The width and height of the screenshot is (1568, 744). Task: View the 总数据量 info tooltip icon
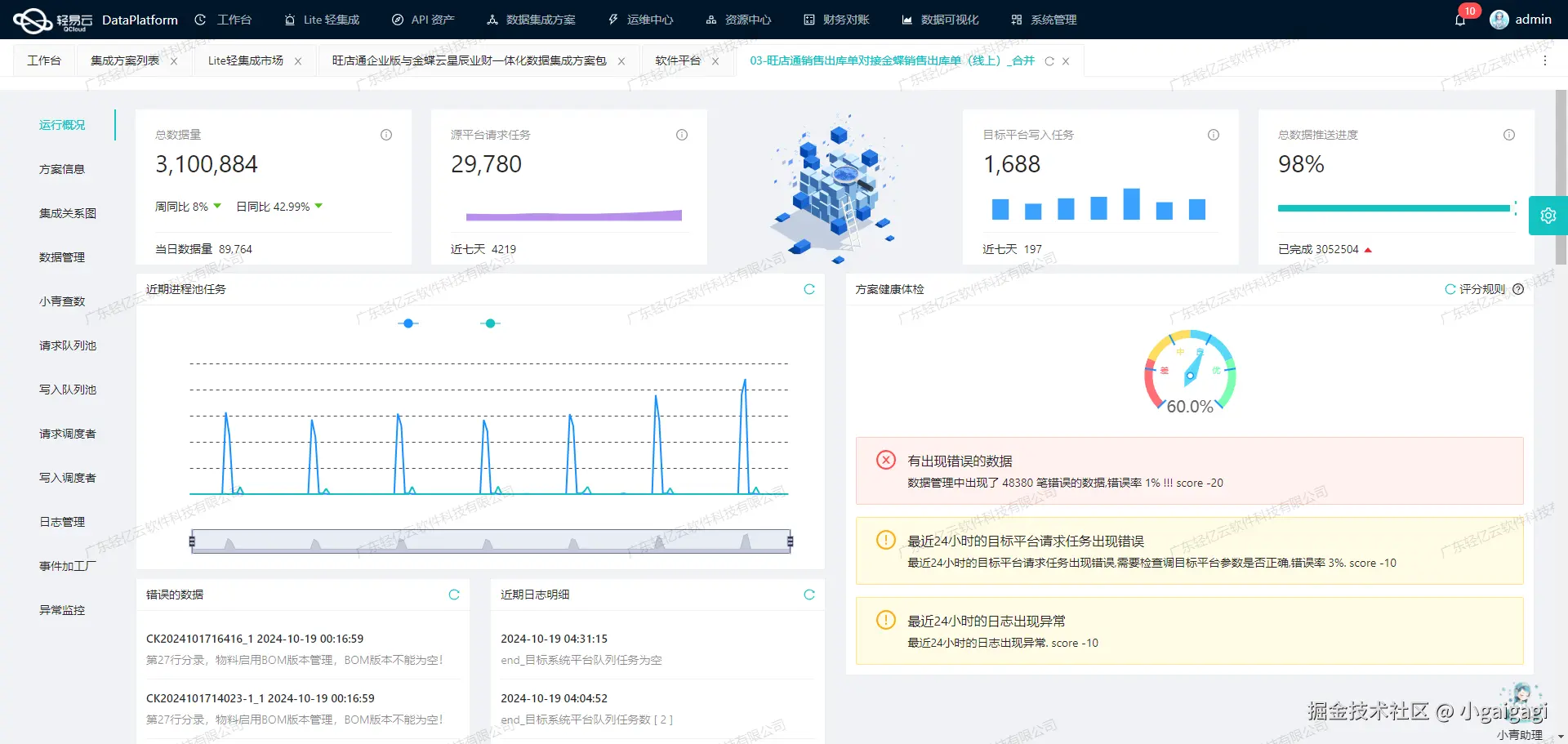[385, 135]
